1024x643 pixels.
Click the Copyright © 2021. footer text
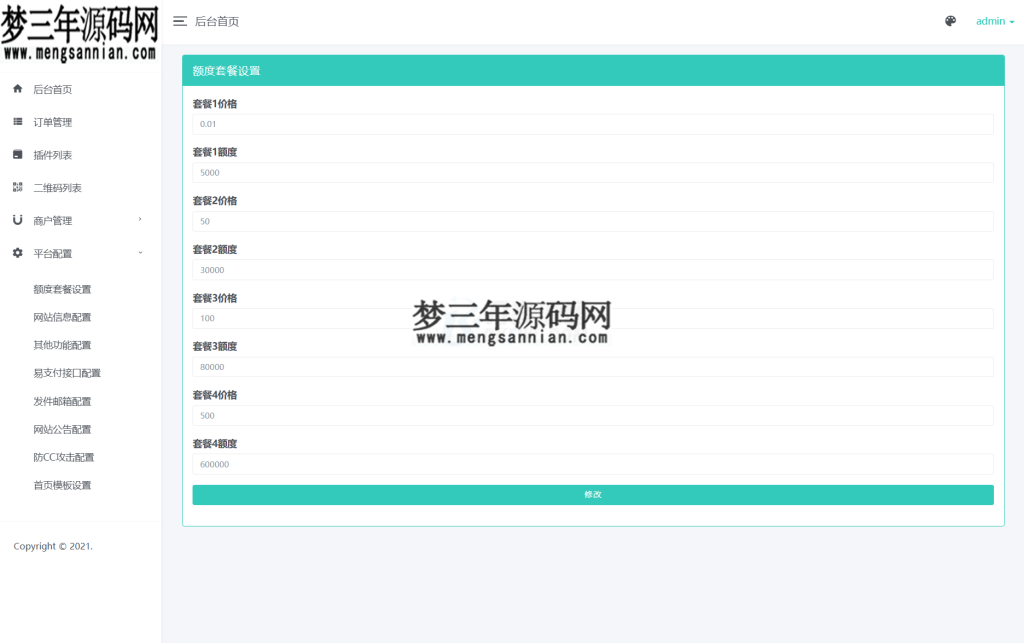53,546
